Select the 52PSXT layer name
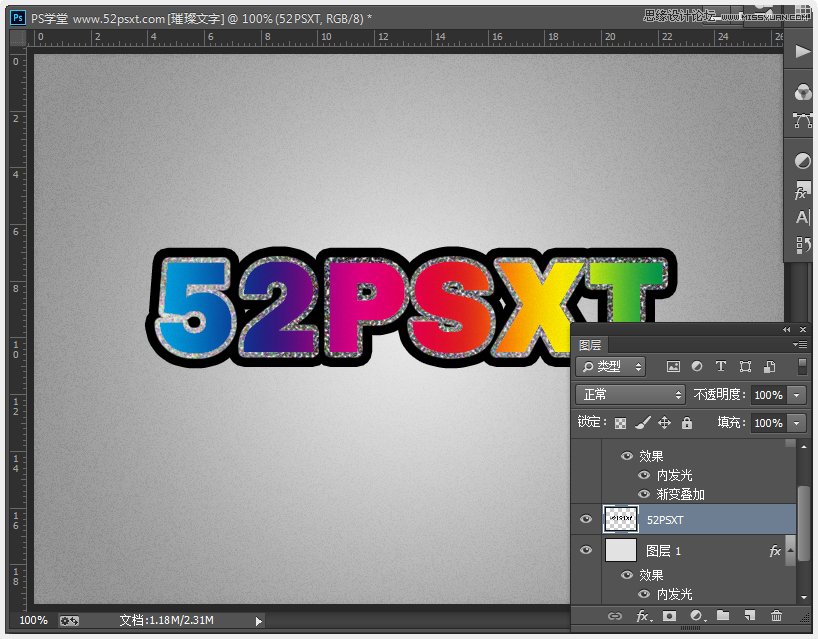This screenshot has height=639, width=818. [x=665, y=520]
